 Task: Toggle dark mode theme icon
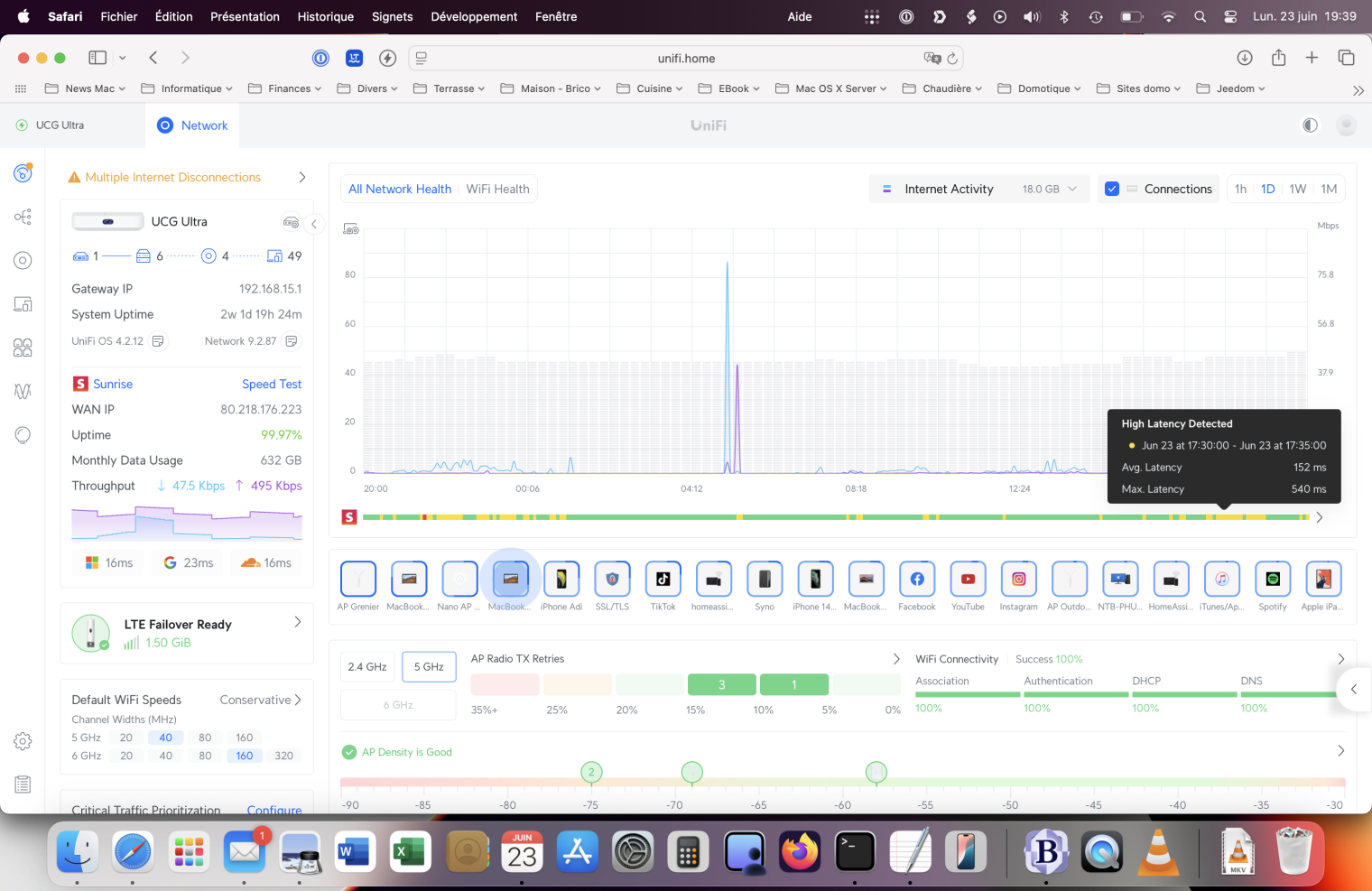1310,125
